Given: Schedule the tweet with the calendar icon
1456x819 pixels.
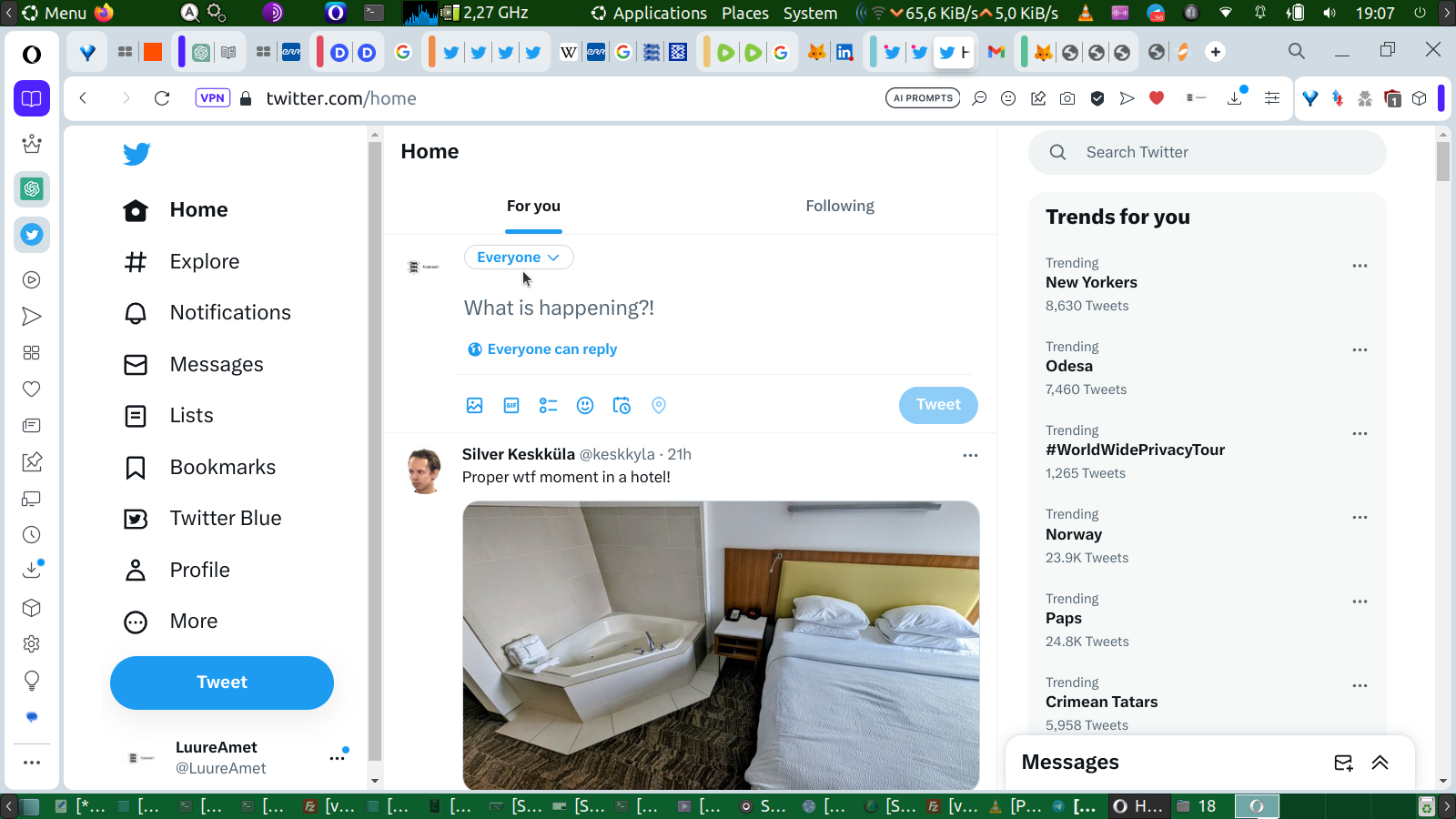Looking at the screenshot, I should coord(622,406).
